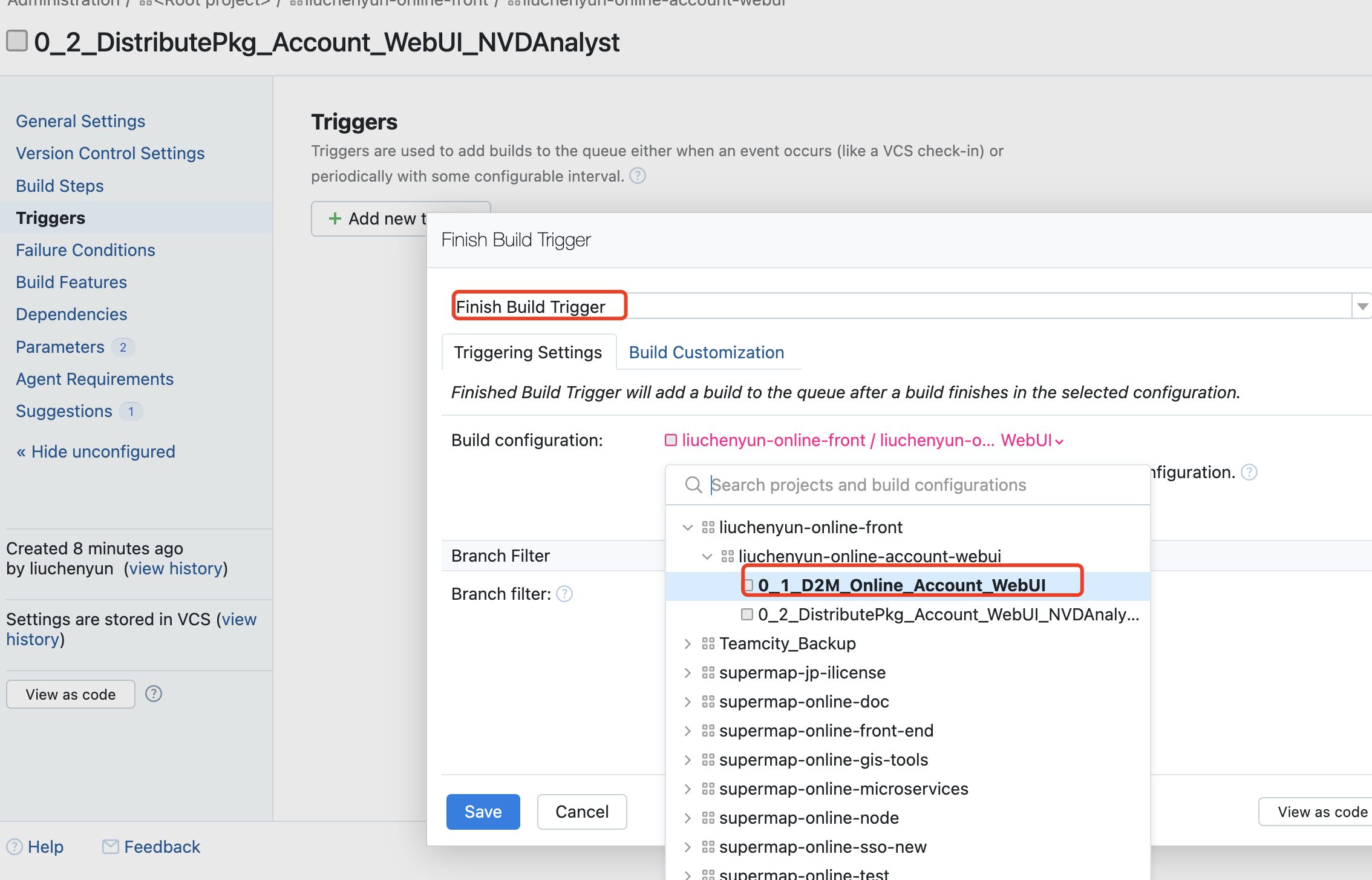1372x880 pixels.
Task: Click the Teamcity_Backup project grid icon
Action: [x=708, y=643]
